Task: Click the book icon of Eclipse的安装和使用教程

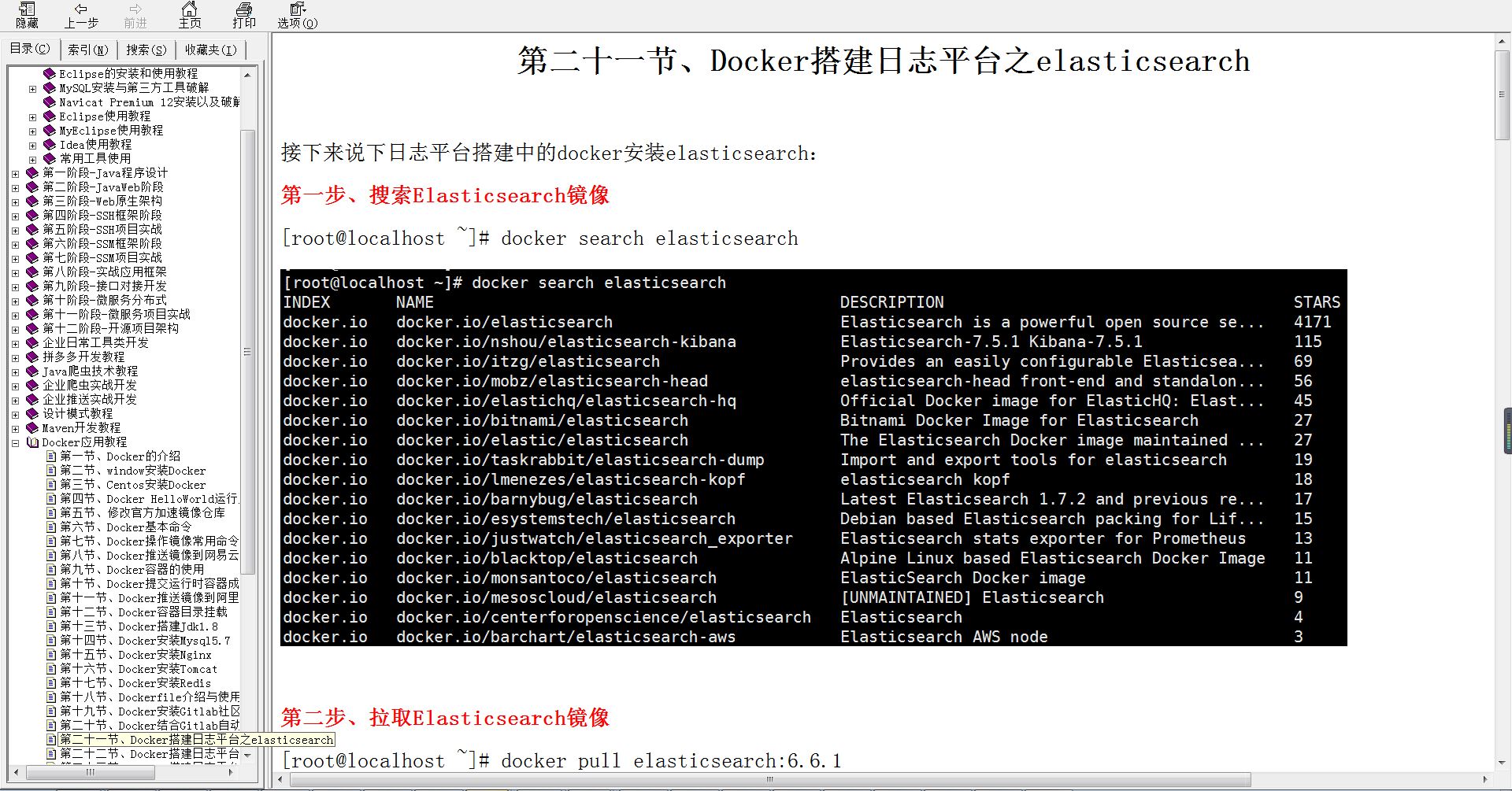Action: coord(50,73)
